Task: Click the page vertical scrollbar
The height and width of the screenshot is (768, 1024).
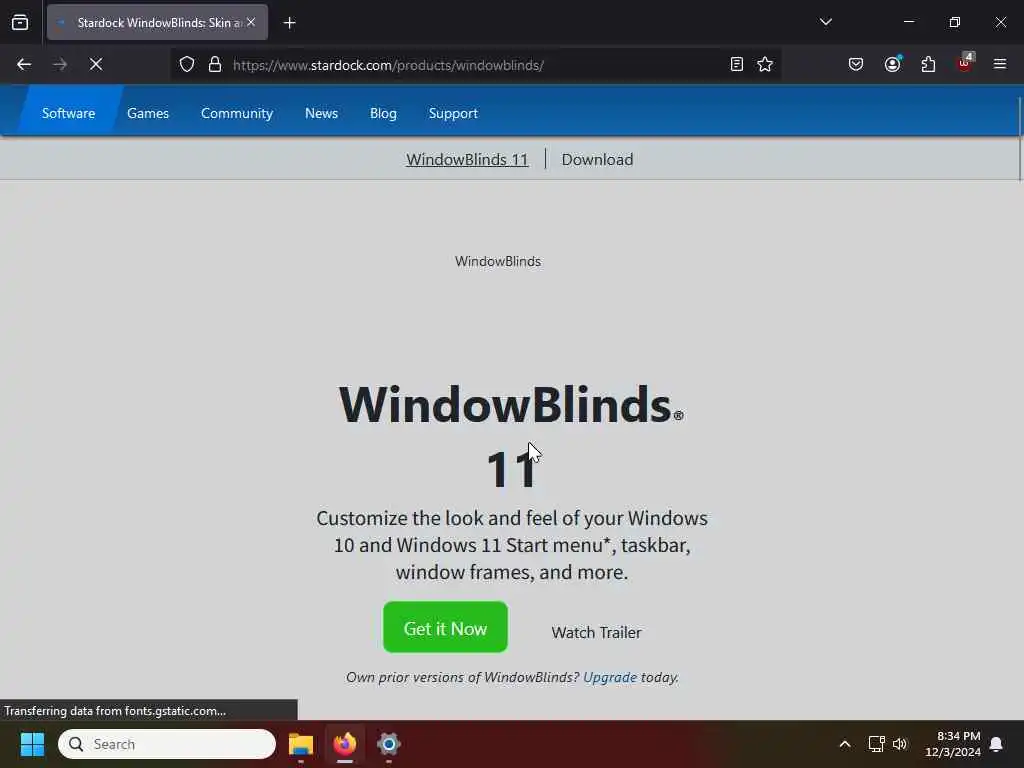Action: click(1019, 138)
